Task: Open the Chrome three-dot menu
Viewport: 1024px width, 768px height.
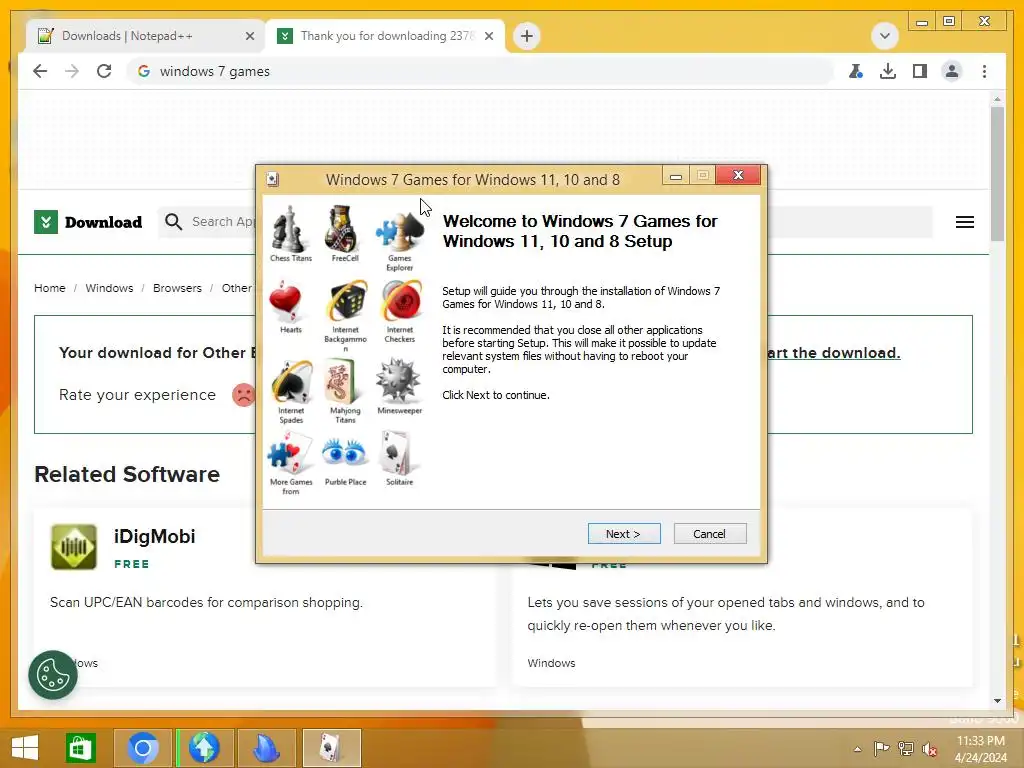Action: (x=984, y=71)
